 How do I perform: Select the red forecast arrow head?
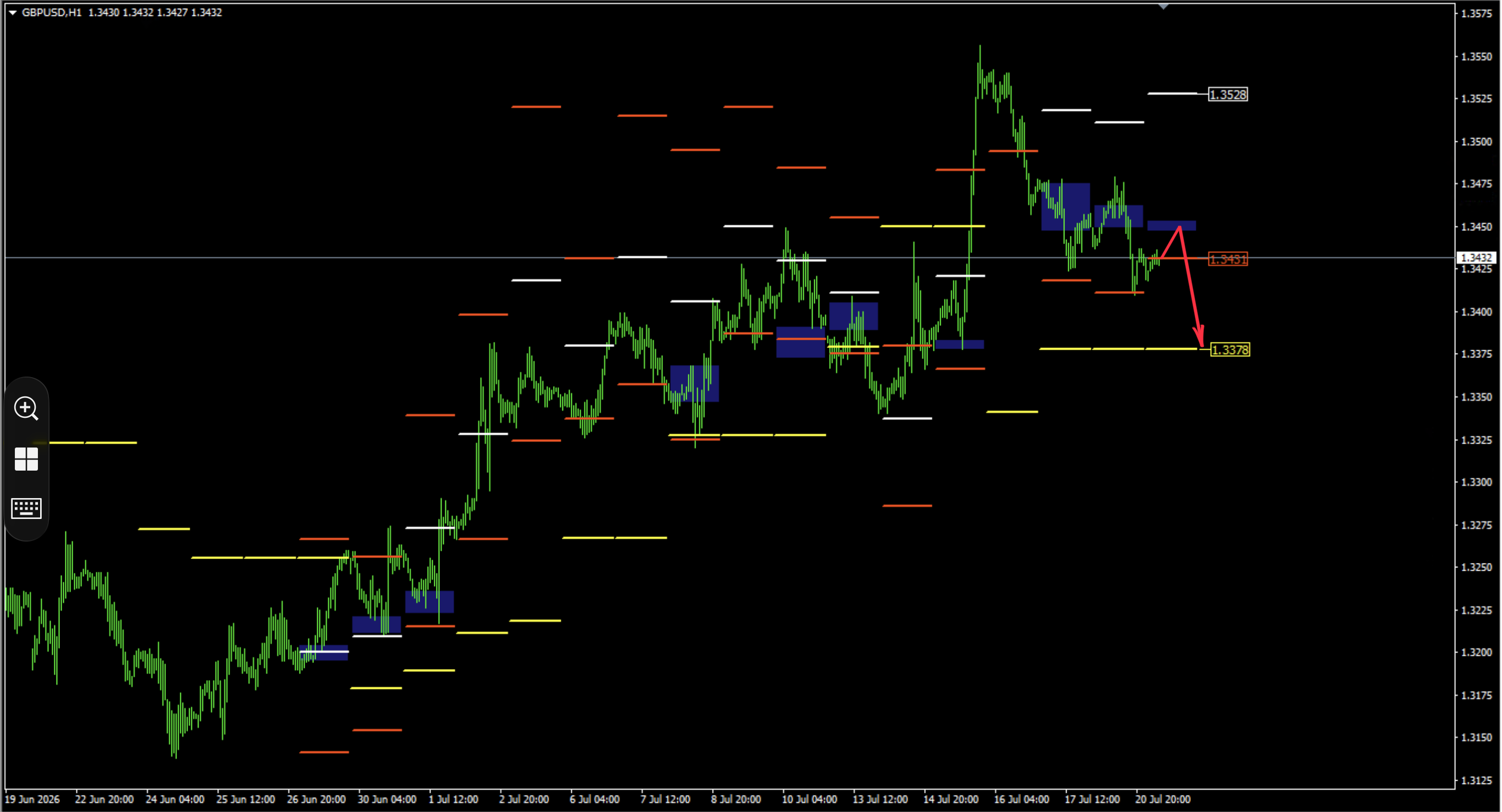(1199, 338)
